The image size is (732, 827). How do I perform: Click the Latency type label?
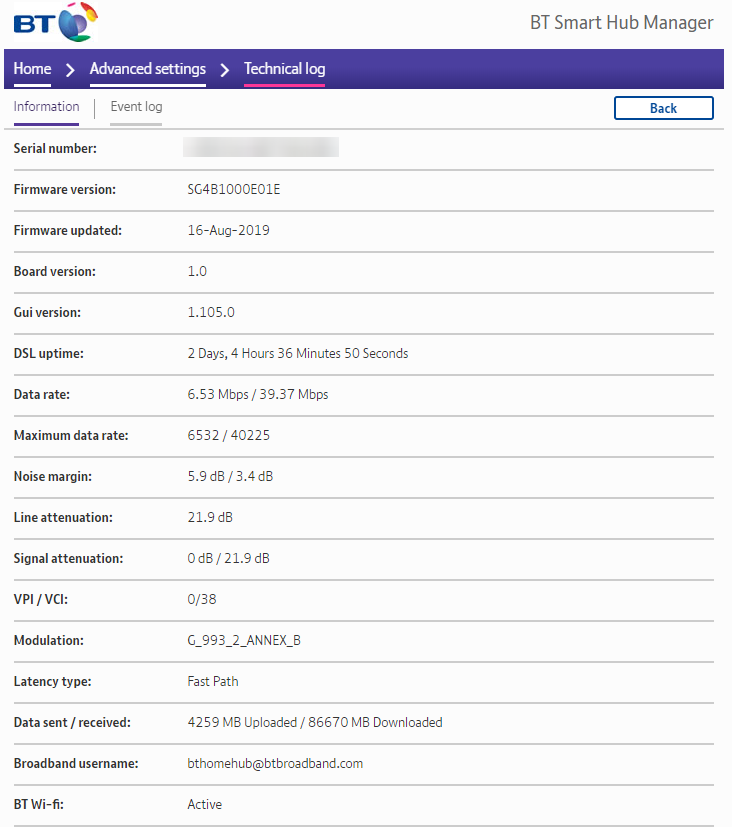(52, 681)
